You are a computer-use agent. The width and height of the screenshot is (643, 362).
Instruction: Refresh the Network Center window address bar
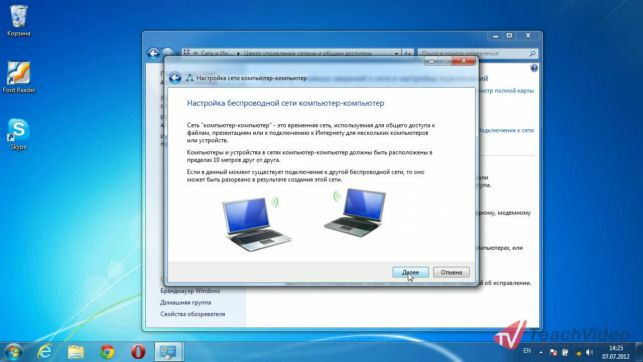coord(408,53)
